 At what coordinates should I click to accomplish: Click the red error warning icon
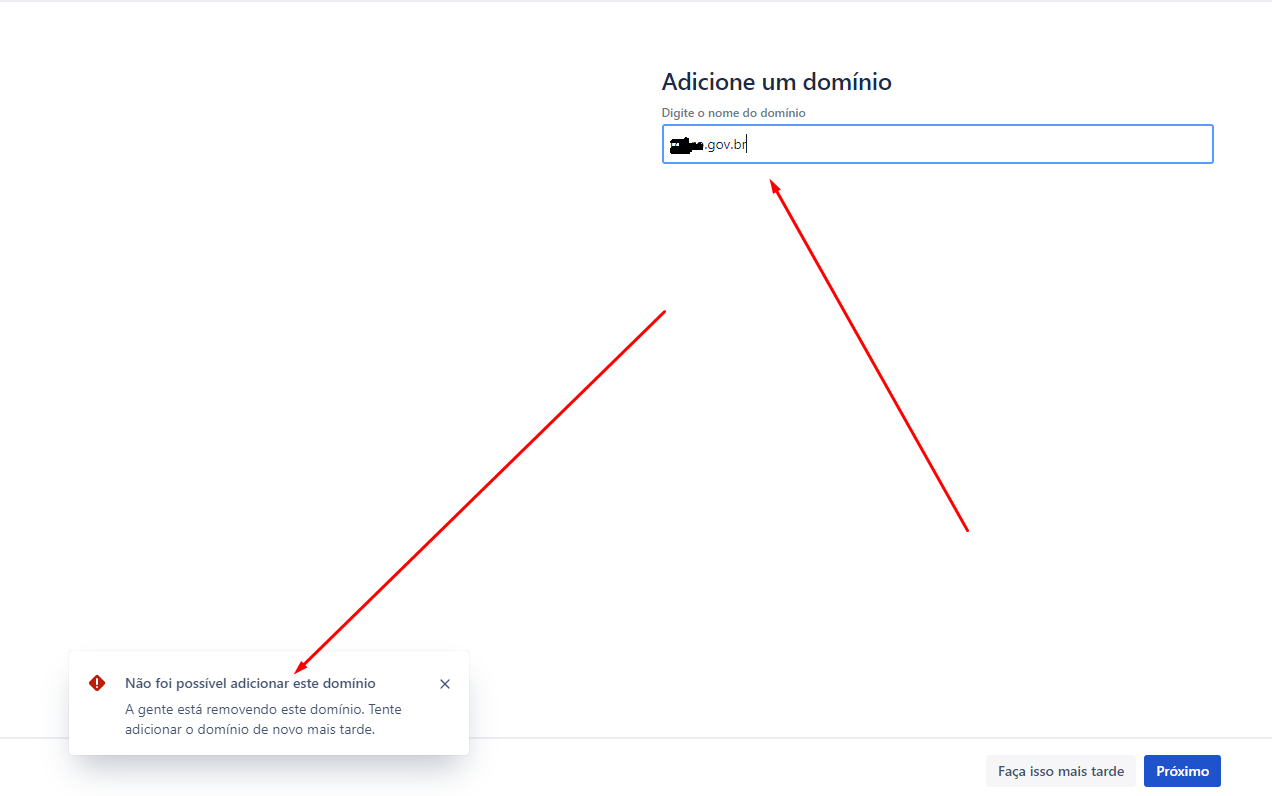97,683
